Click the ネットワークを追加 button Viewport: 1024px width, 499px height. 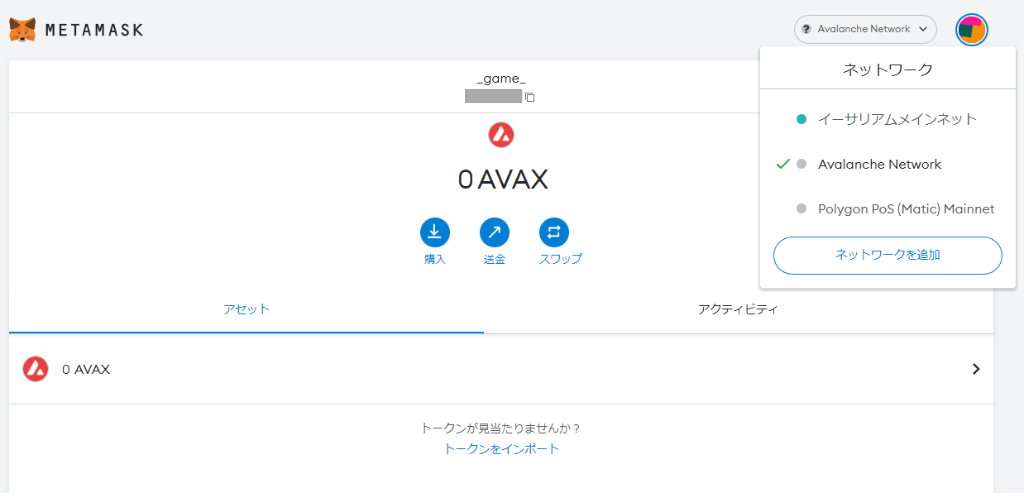click(888, 255)
